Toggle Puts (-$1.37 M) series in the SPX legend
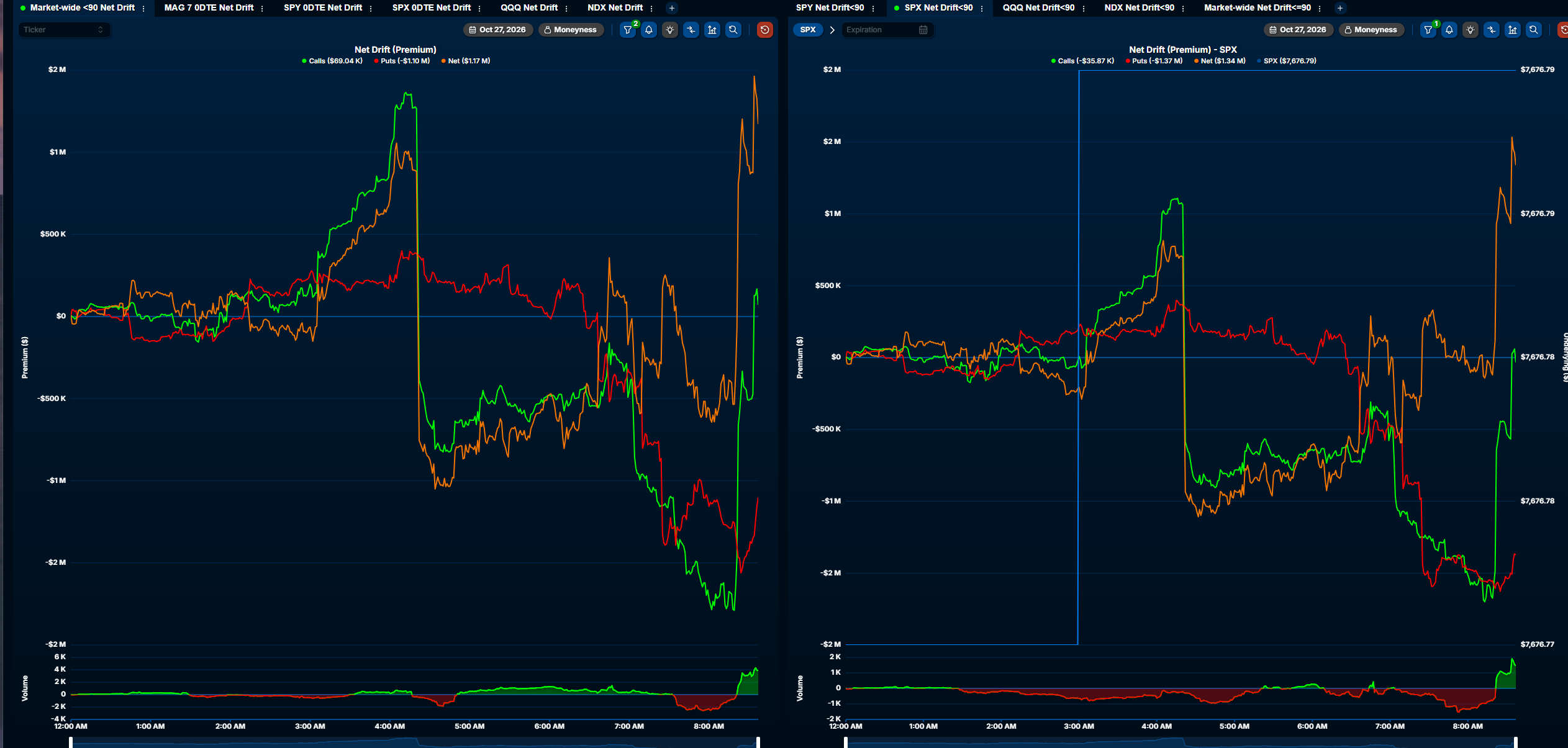 click(x=1154, y=61)
